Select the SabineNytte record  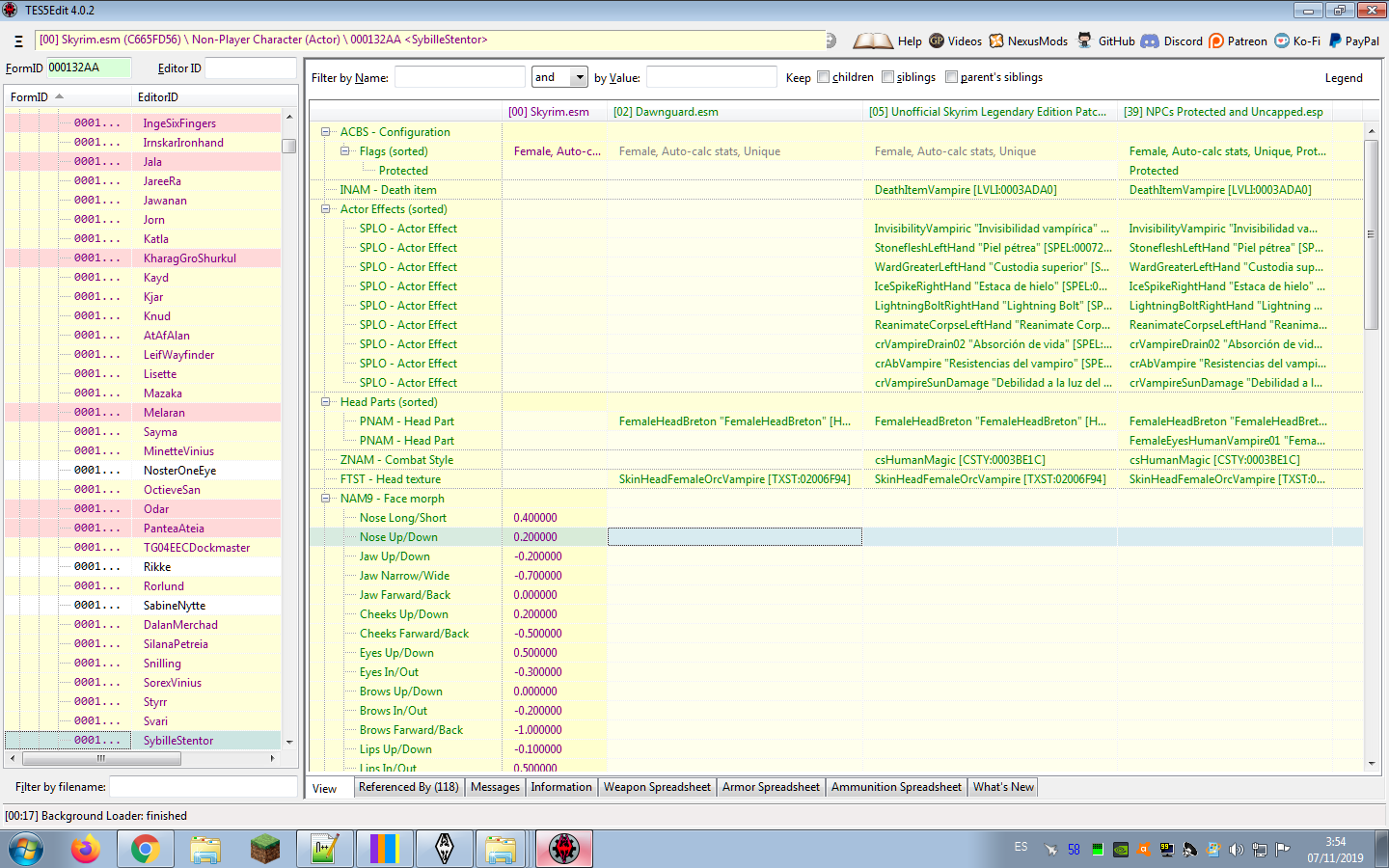143,606
